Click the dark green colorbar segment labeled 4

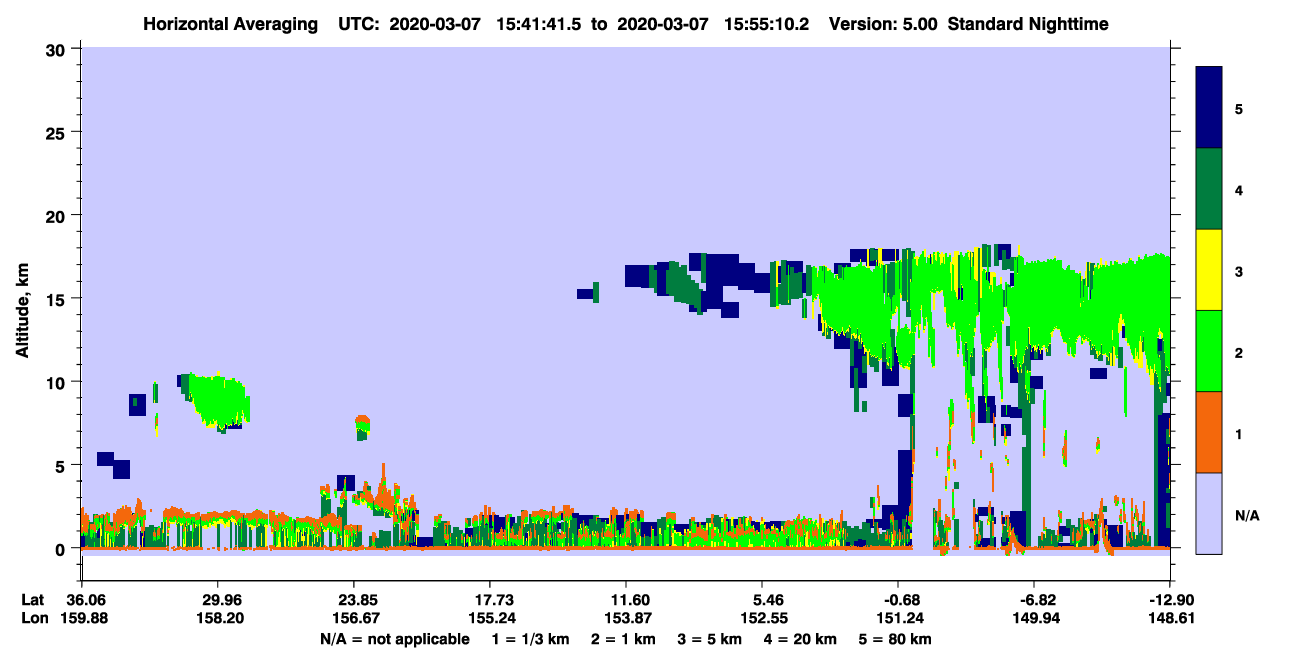pyautogui.click(x=1209, y=189)
